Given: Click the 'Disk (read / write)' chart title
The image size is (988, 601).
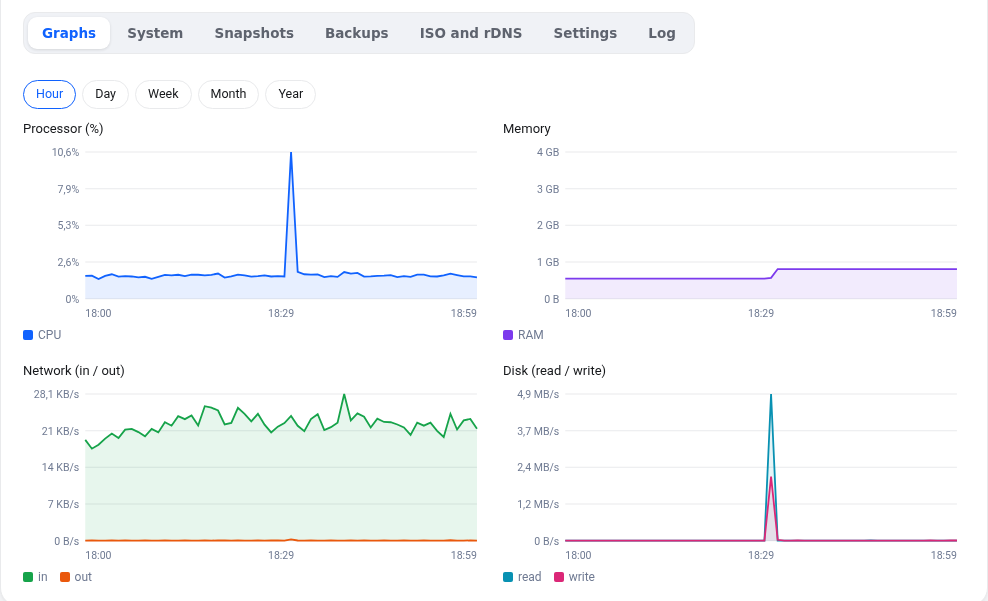Looking at the screenshot, I should (x=554, y=370).
